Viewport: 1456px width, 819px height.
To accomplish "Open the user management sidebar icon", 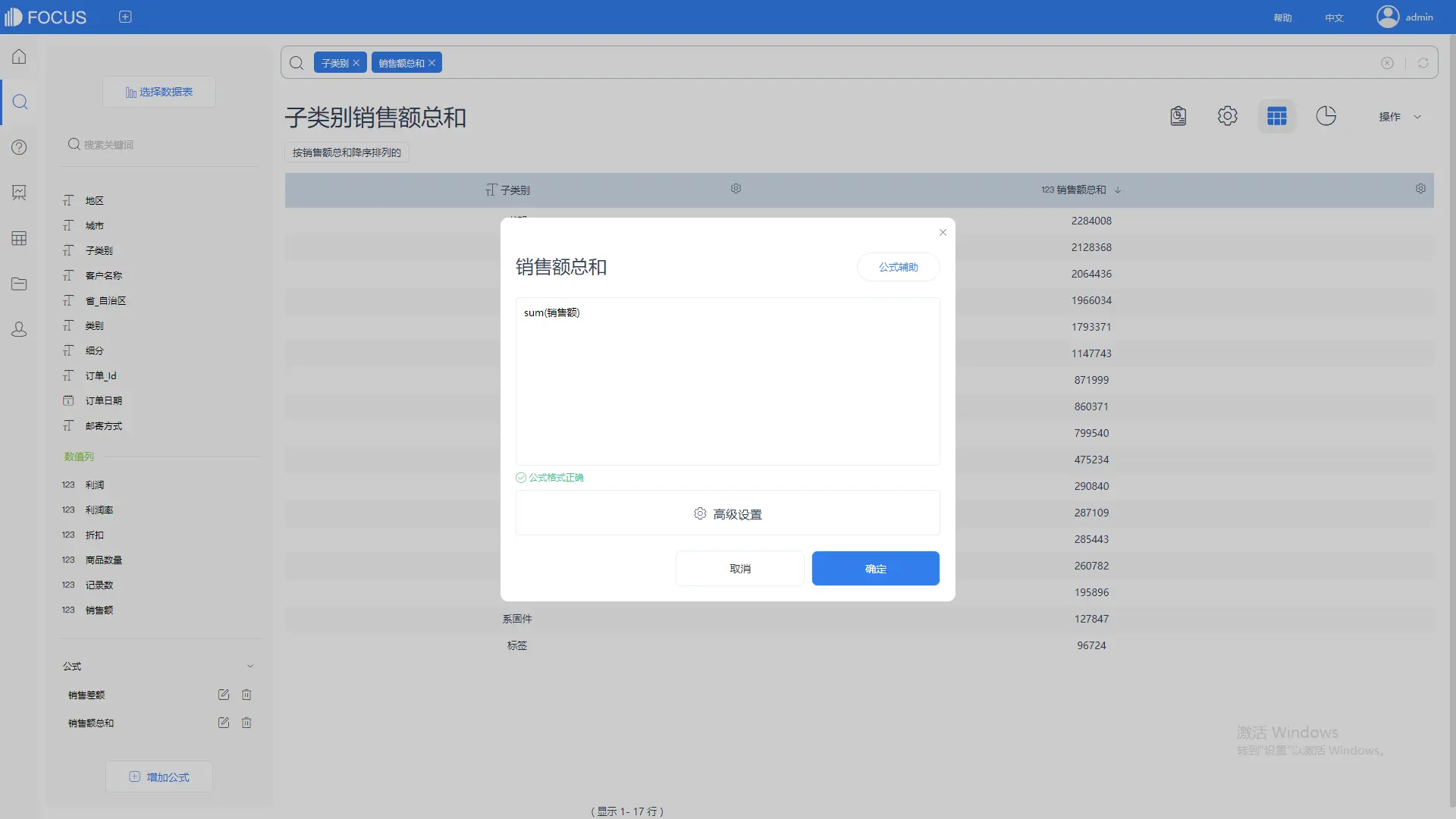I will [19, 329].
